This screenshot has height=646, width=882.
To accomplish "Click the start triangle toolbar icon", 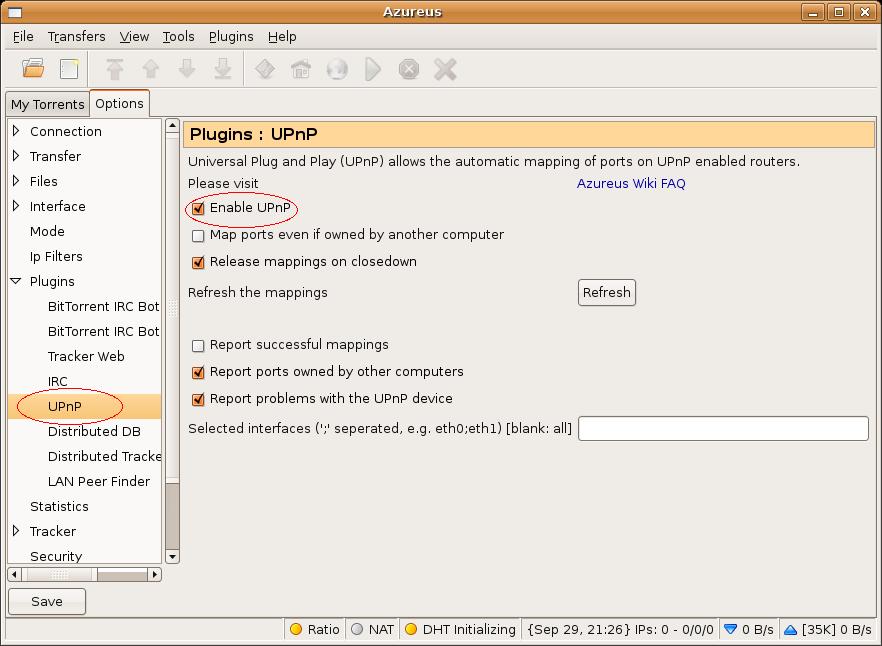I will click(x=372, y=69).
